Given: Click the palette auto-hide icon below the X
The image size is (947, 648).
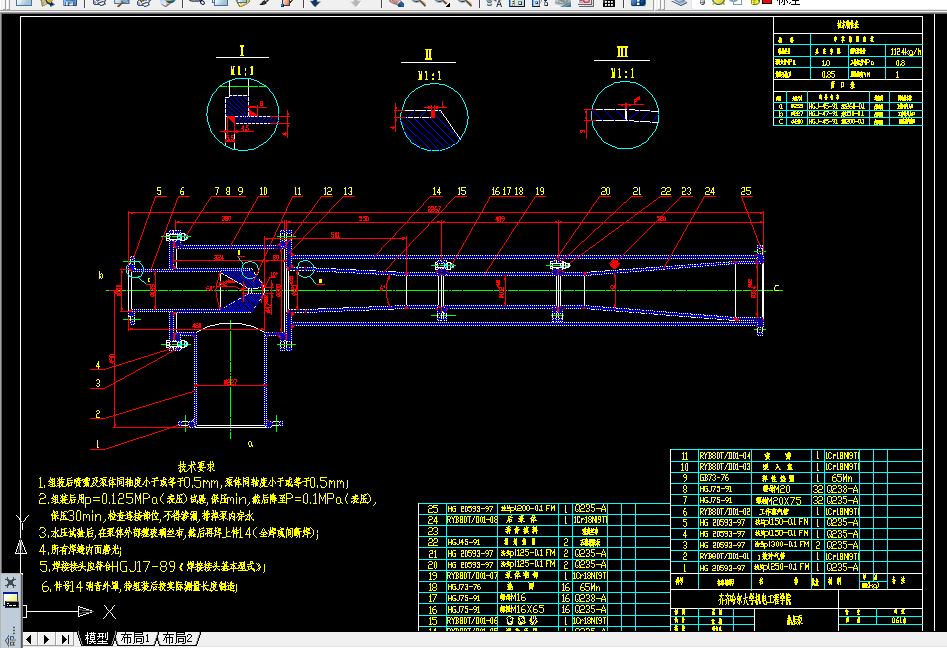Looking at the screenshot, I should coord(10,600).
